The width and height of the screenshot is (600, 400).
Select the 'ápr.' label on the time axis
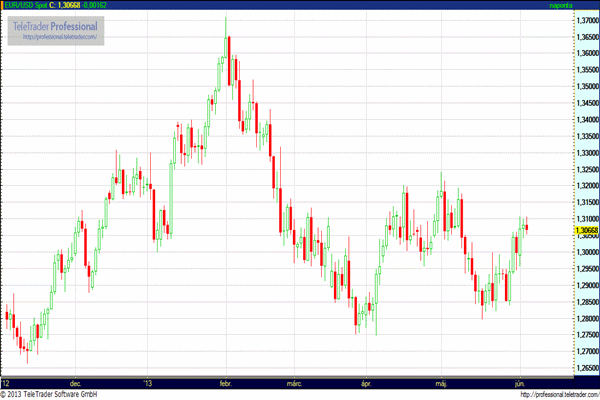[x=367, y=381]
